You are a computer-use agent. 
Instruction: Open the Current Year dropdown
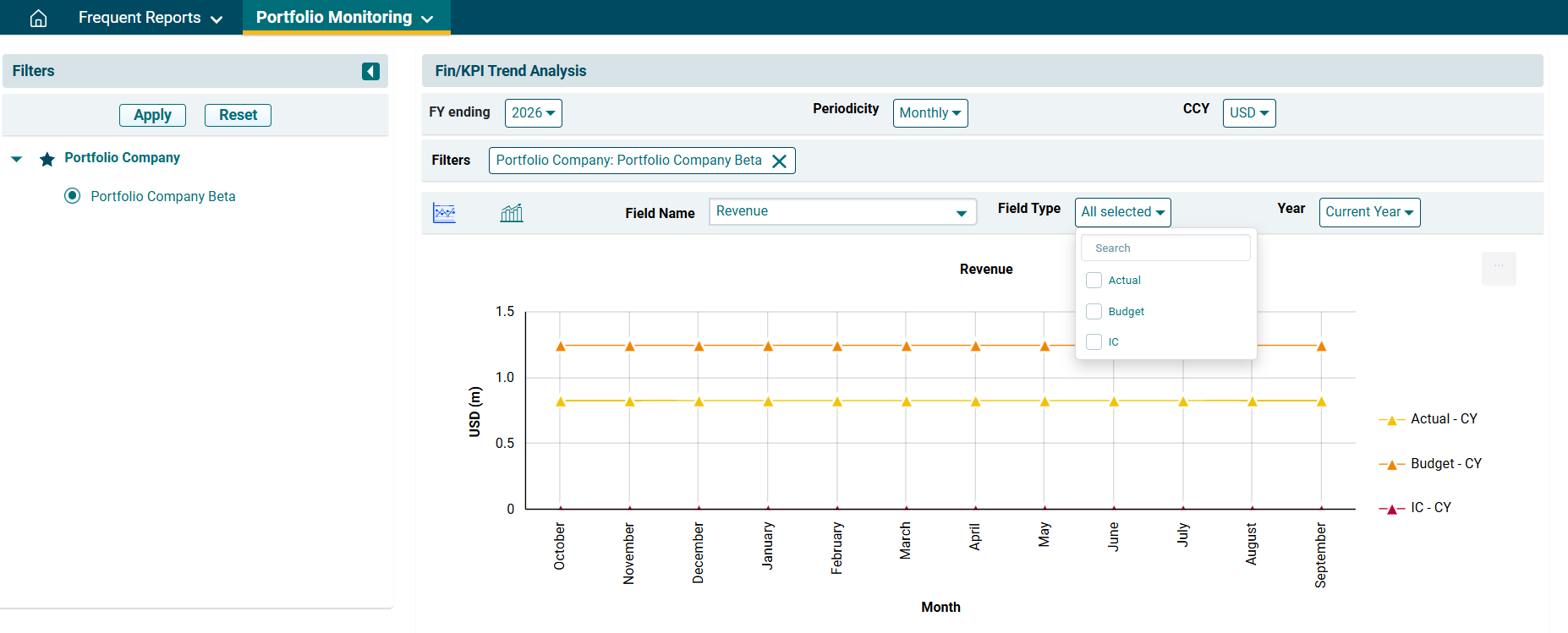click(1368, 212)
